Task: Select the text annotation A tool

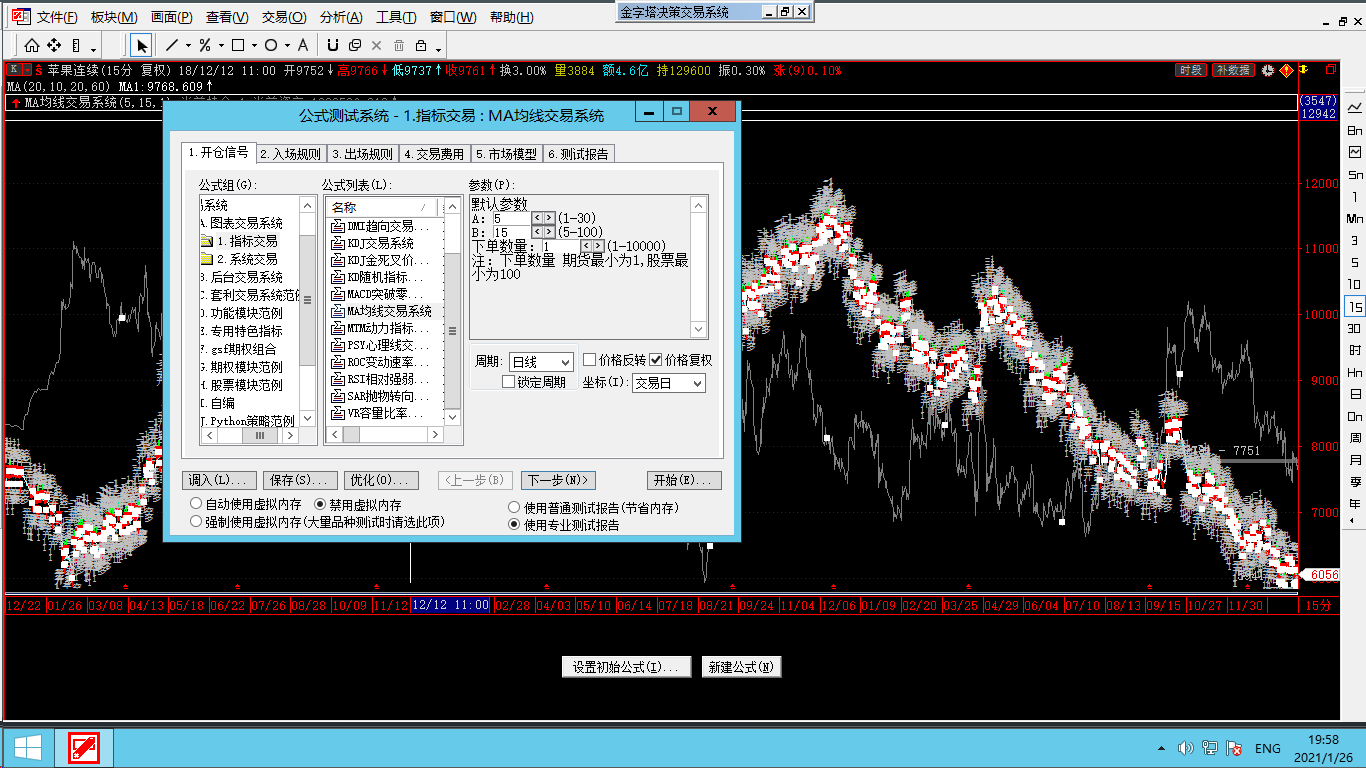Action: pyautogui.click(x=303, y=45)
